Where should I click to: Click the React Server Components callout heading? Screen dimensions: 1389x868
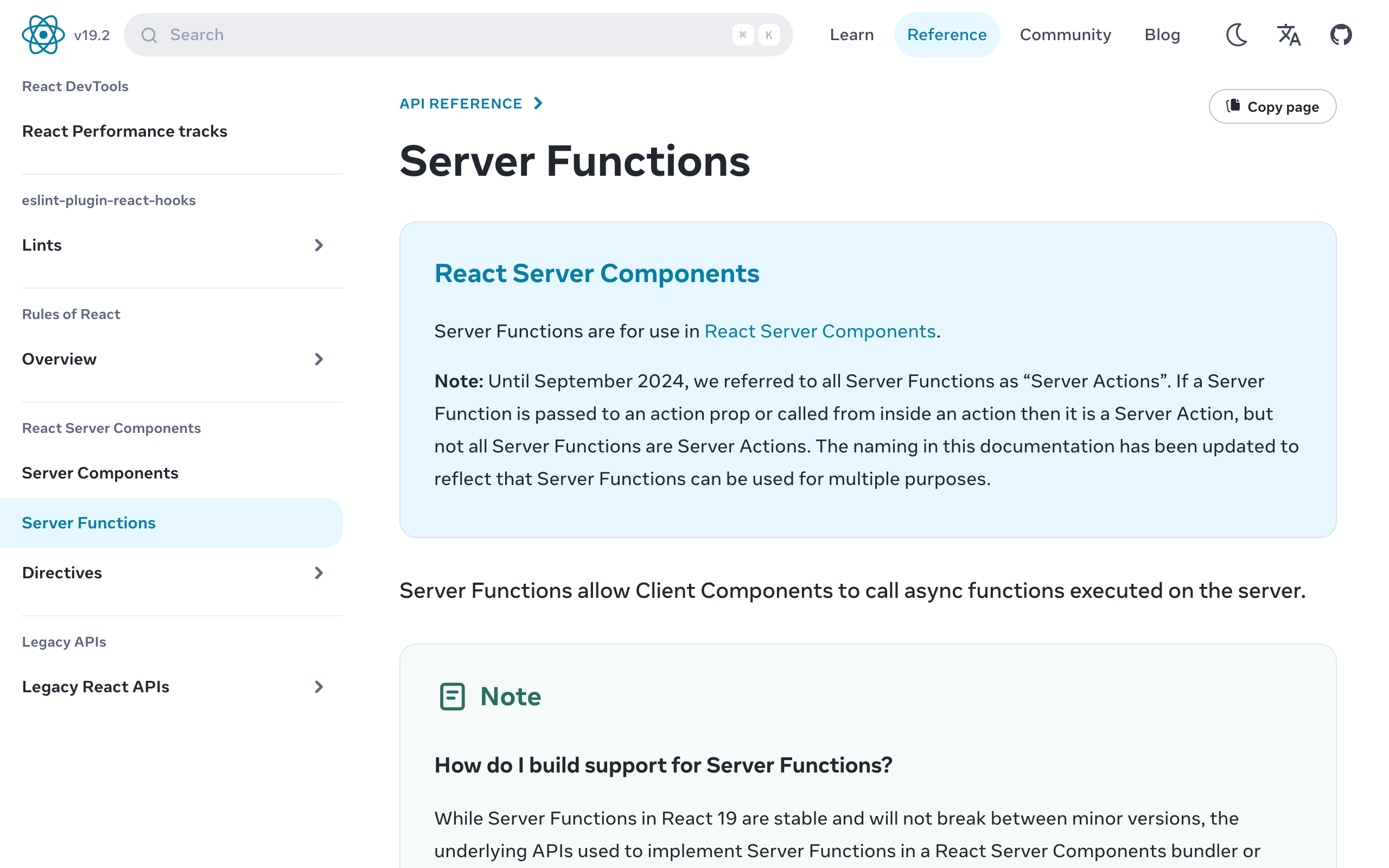click(597, 273)
